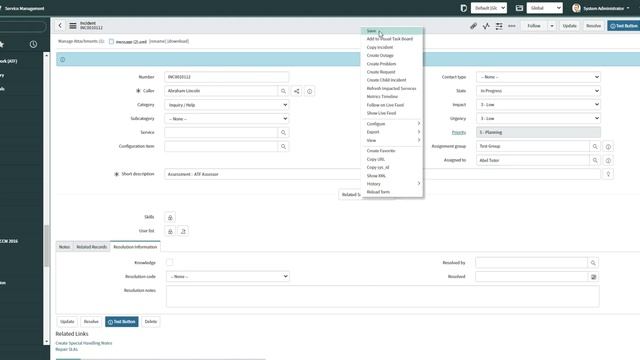Open the favorites star in the sidebar
Viewport: 640px width, 360px height.
(x=2, y=44)
